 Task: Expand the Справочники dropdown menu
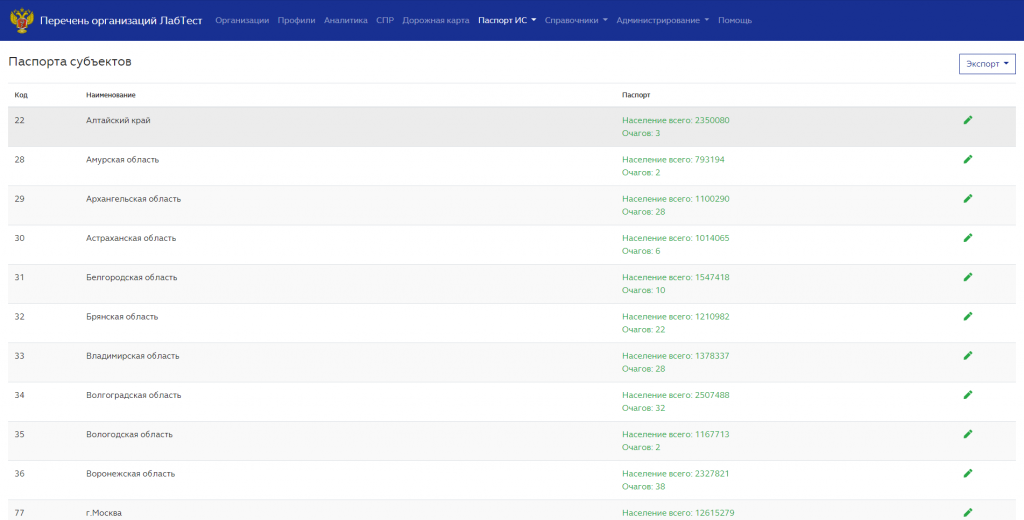coord(576,20)
